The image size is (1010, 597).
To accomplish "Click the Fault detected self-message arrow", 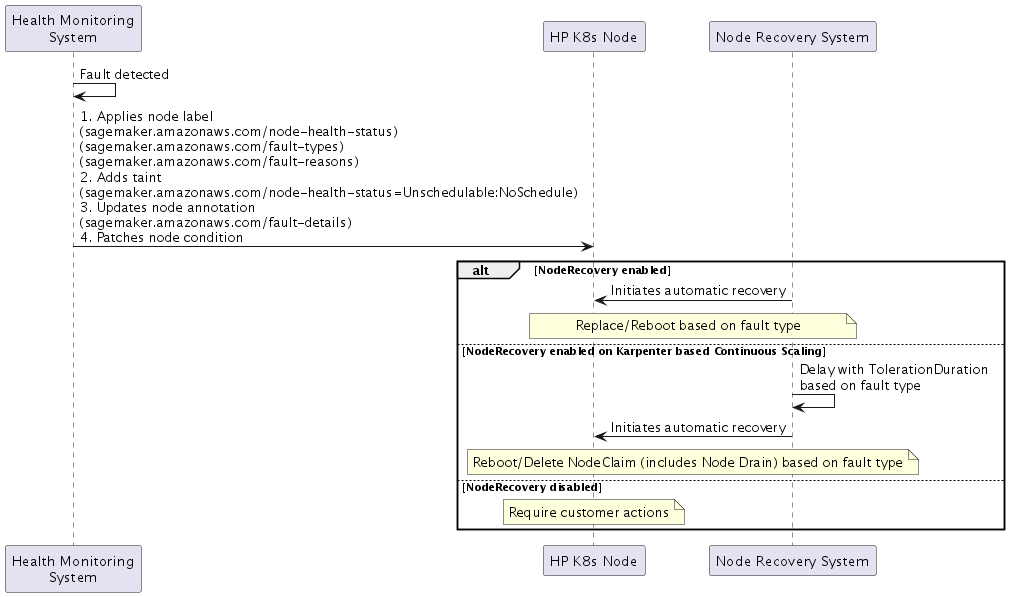I will click(x=95, y=92).
